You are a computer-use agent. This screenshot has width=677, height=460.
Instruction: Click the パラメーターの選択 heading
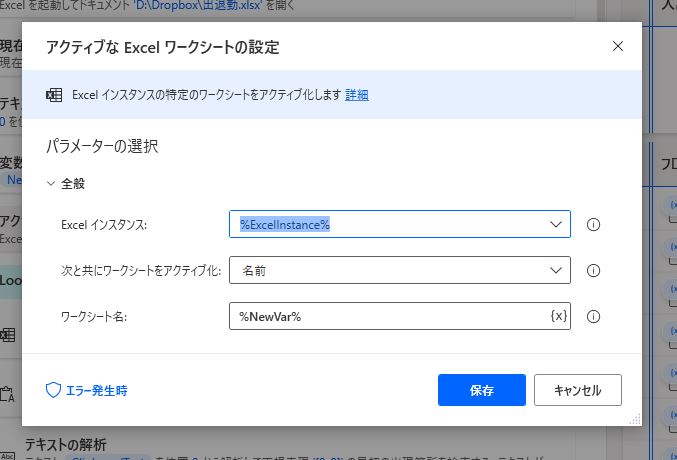(102, 146)
